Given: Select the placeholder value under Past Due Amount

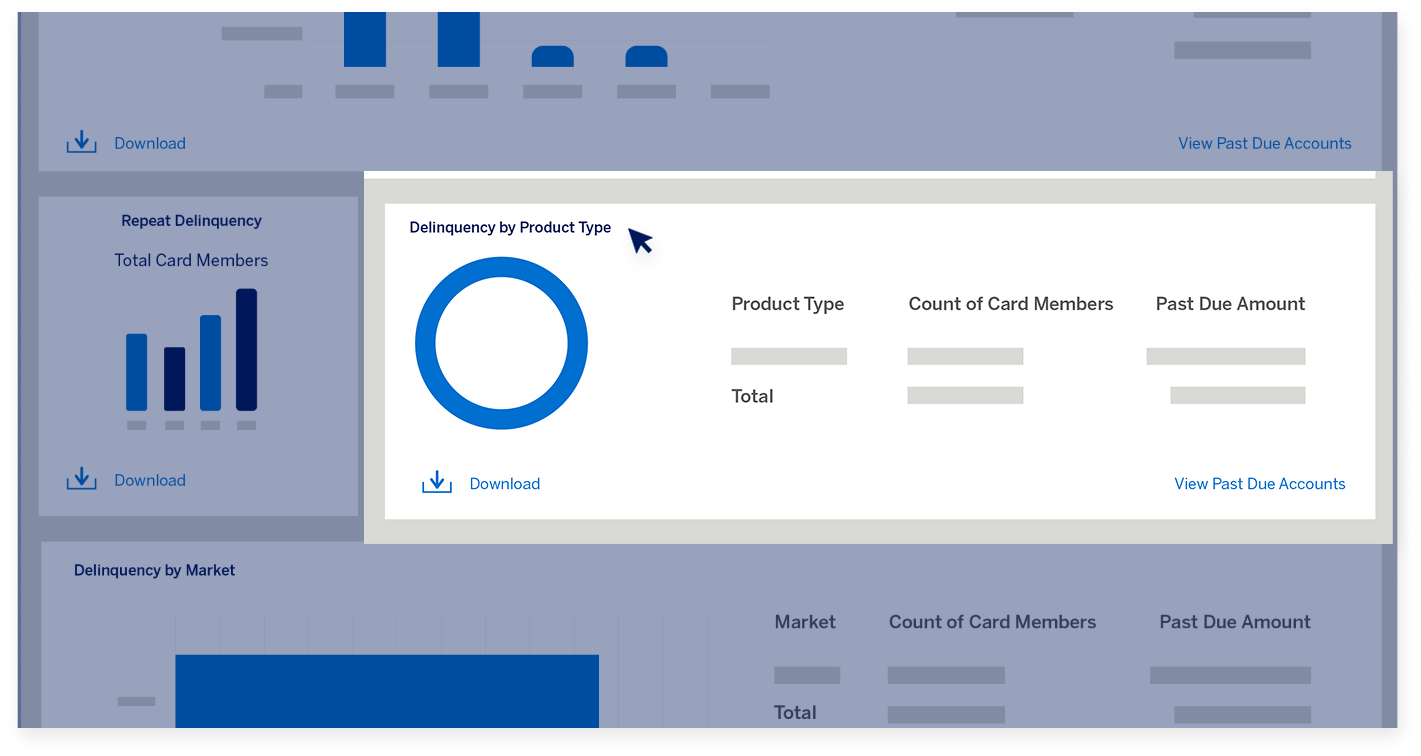Looking at the screenshot, I should point(1226,356).
